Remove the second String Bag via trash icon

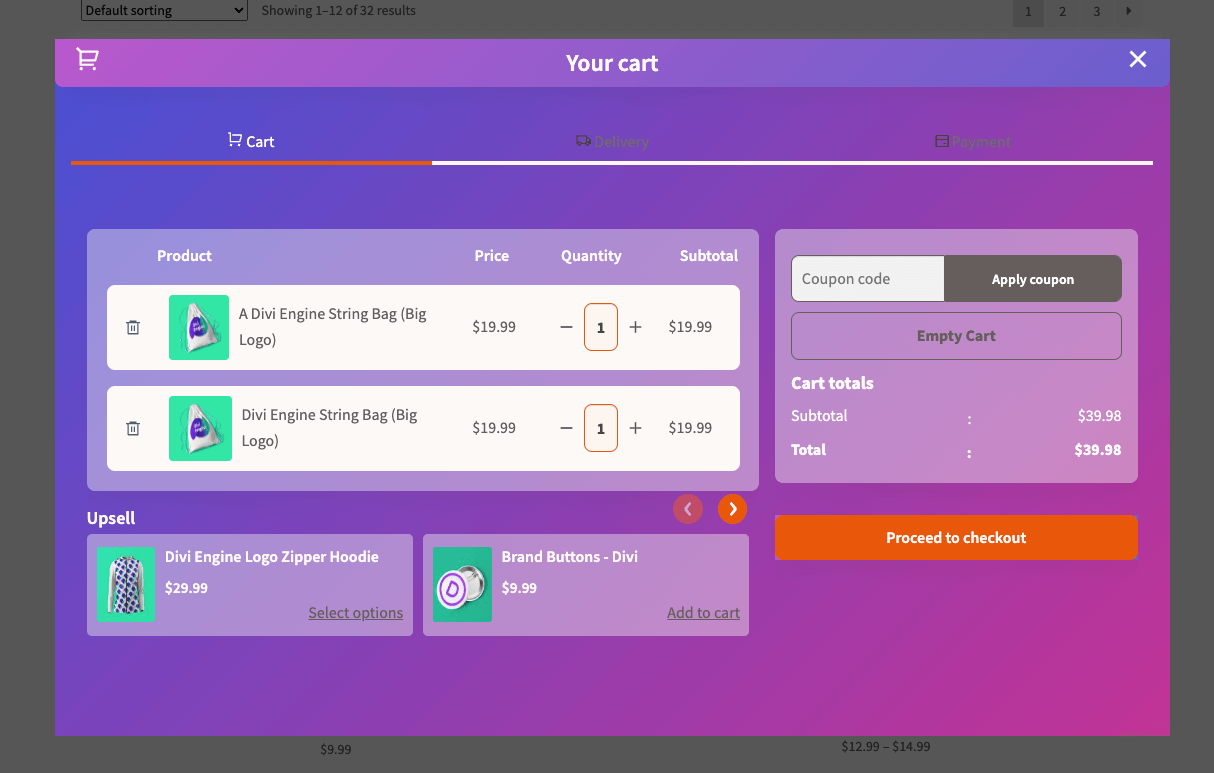click(x=133, y=429)
